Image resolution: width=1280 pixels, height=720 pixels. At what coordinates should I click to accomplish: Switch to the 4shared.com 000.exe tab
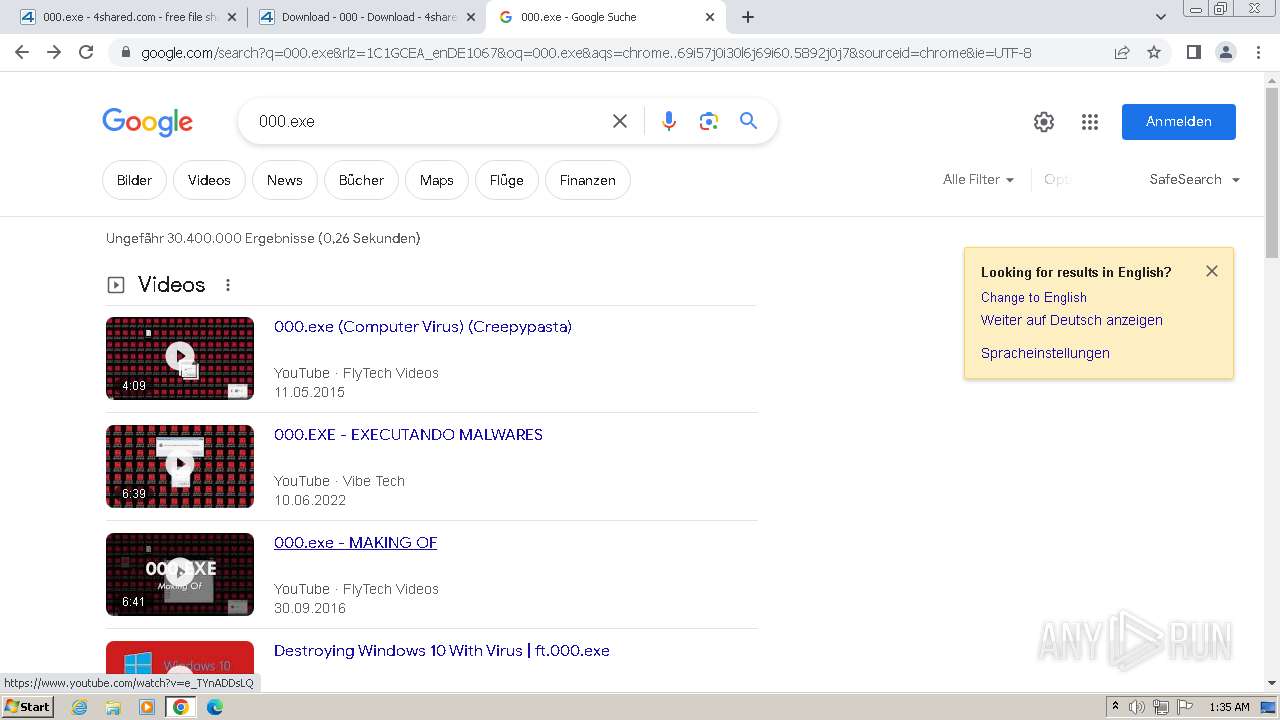pyautogui.click(x=120, y=17)
